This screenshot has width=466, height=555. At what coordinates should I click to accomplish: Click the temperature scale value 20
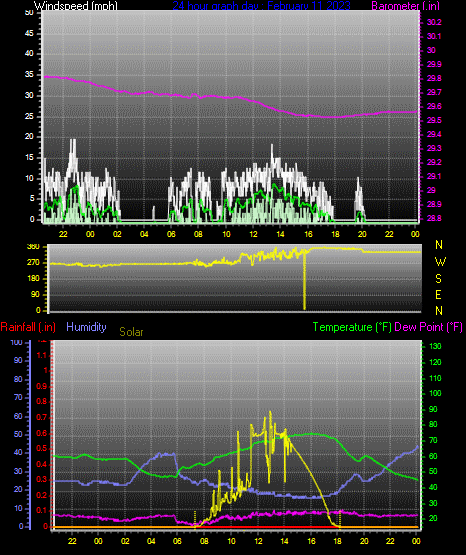coord(433,518)
